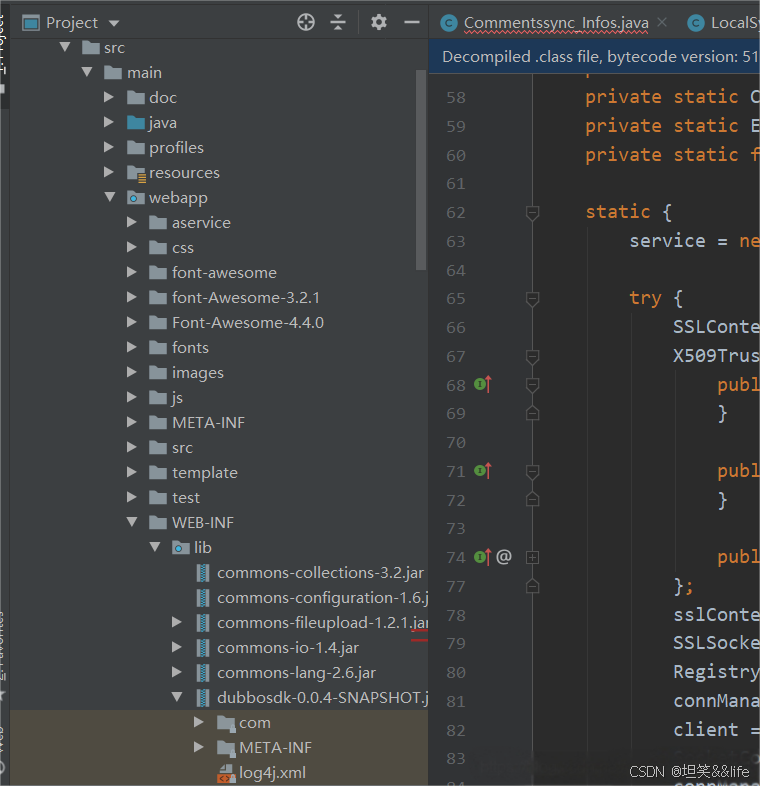Click implements gutter icon on line 68

(483, 384)
